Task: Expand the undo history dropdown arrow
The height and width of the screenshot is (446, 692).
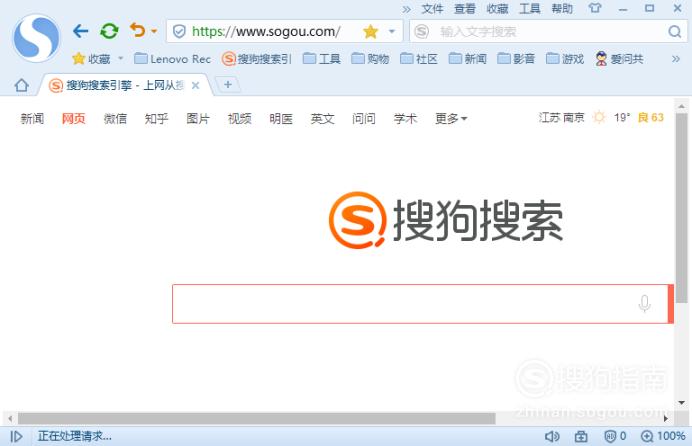Action: [154, 31]
